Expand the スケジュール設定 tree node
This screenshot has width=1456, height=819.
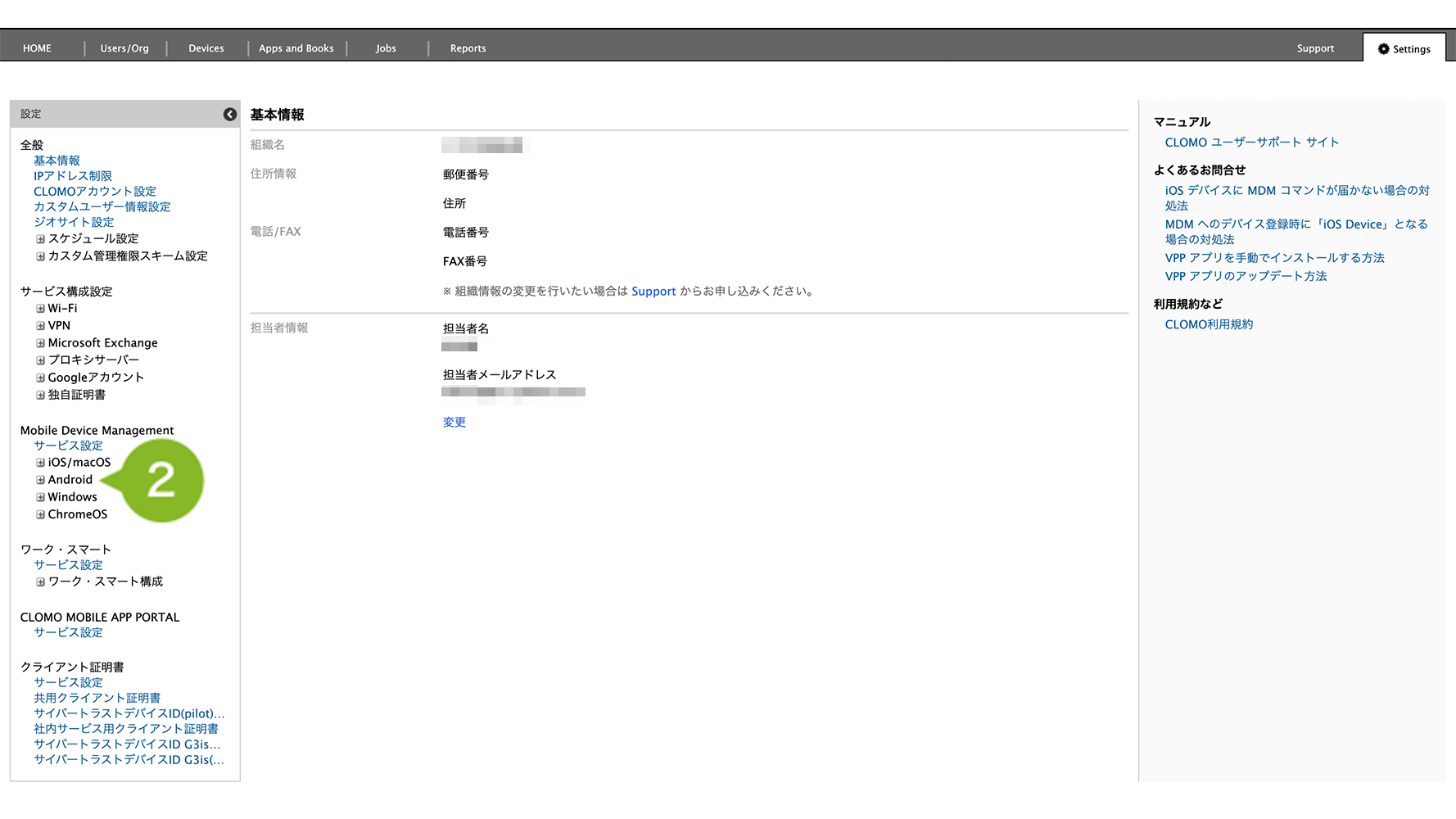coord(40,239)
